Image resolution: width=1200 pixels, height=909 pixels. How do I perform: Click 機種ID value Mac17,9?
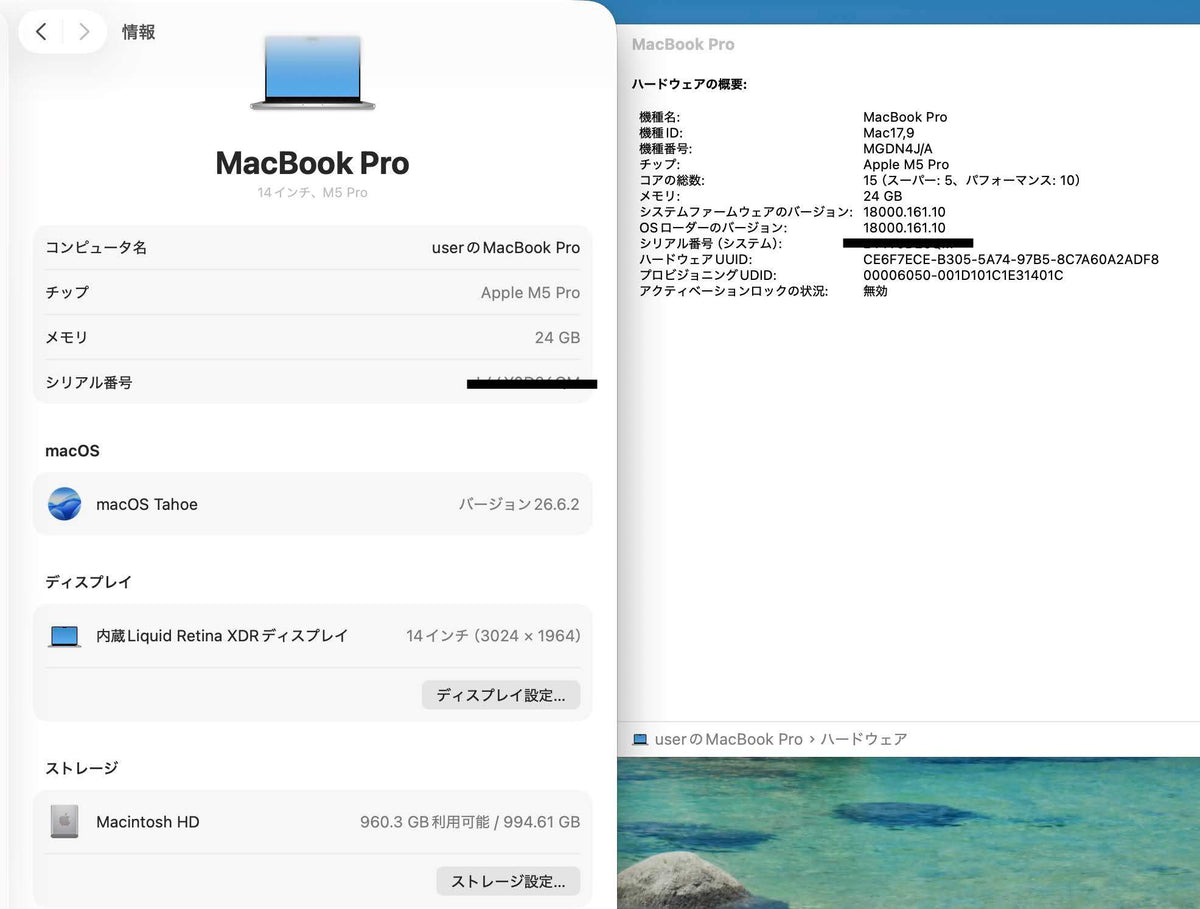point(889,132)
